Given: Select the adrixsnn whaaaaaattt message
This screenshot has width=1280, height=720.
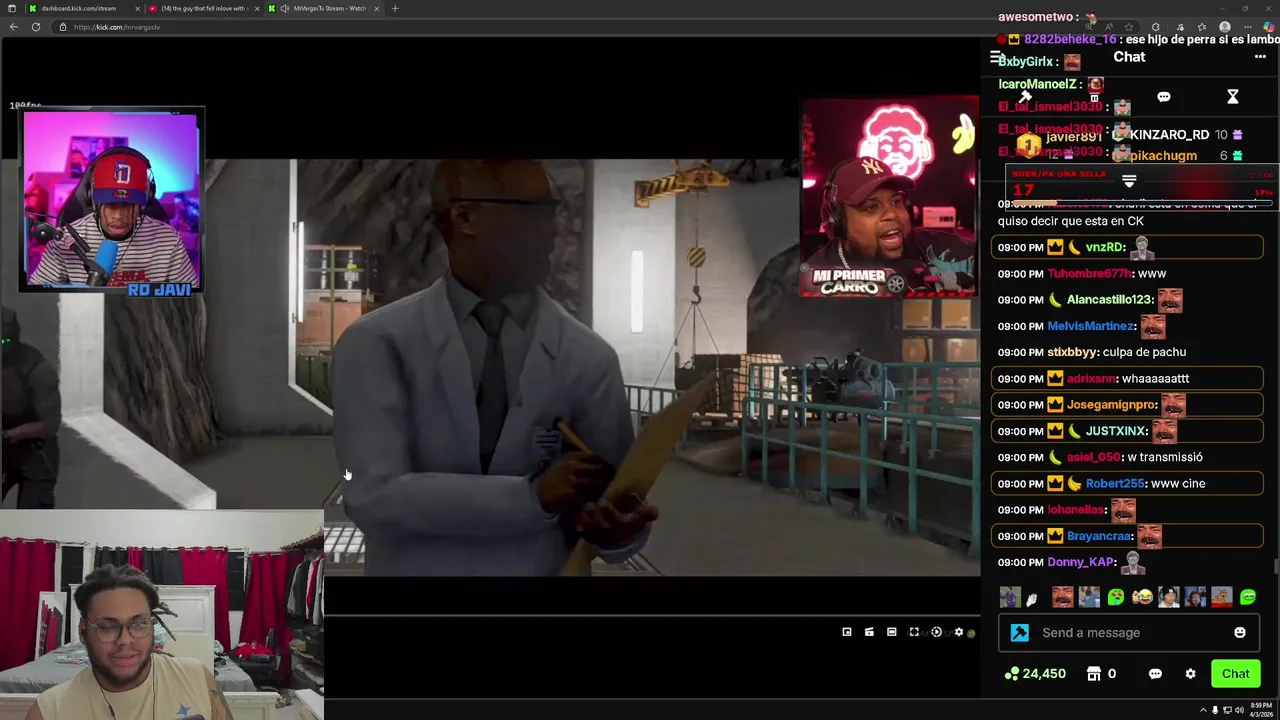Looking at the screenshot, I should (1127, 378).
